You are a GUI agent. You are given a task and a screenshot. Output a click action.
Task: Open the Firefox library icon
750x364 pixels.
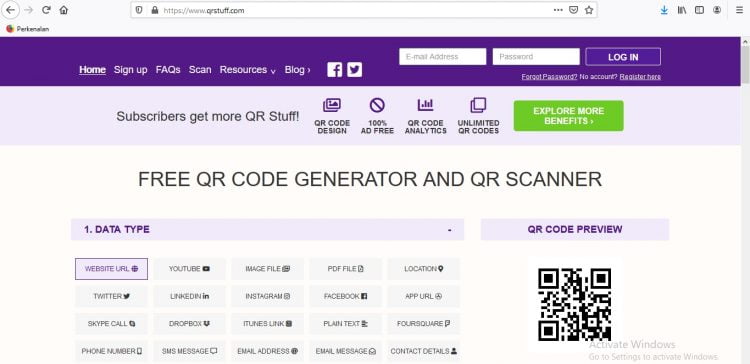[682, 10]
